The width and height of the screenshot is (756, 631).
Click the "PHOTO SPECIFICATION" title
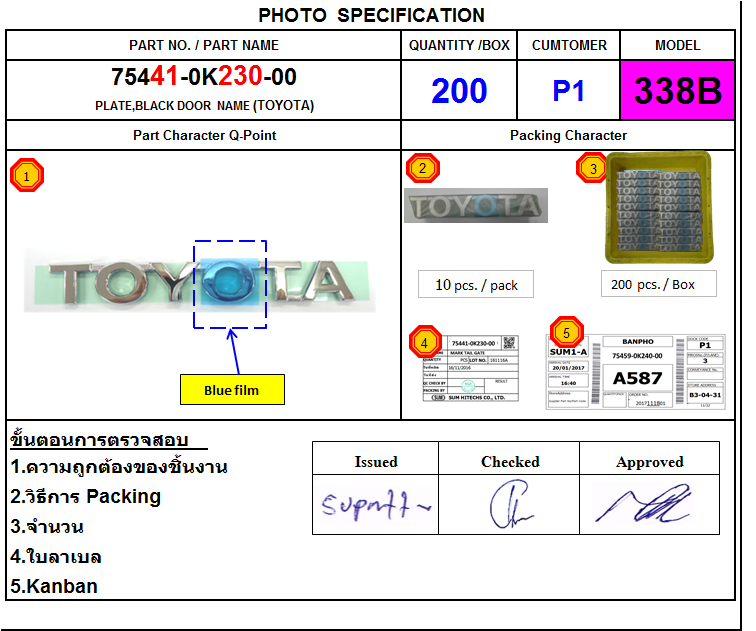(x=371, y=15)
